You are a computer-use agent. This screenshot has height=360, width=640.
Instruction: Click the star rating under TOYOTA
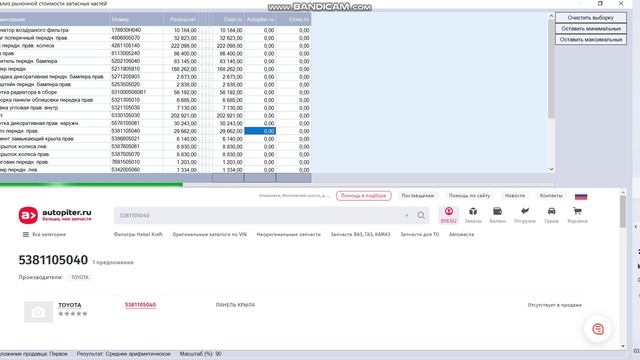73,314
